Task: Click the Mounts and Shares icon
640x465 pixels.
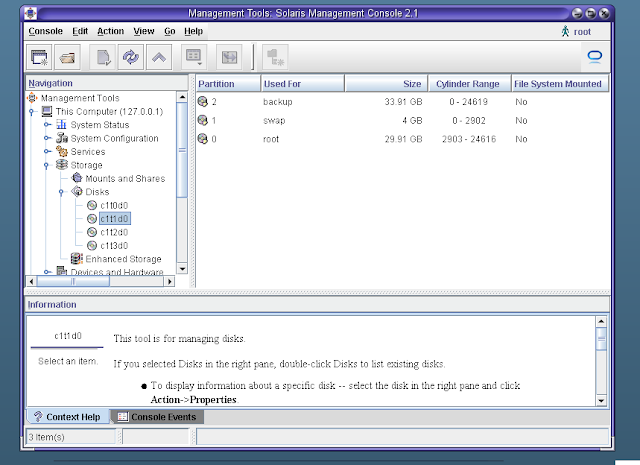Action: click(77, 178)
